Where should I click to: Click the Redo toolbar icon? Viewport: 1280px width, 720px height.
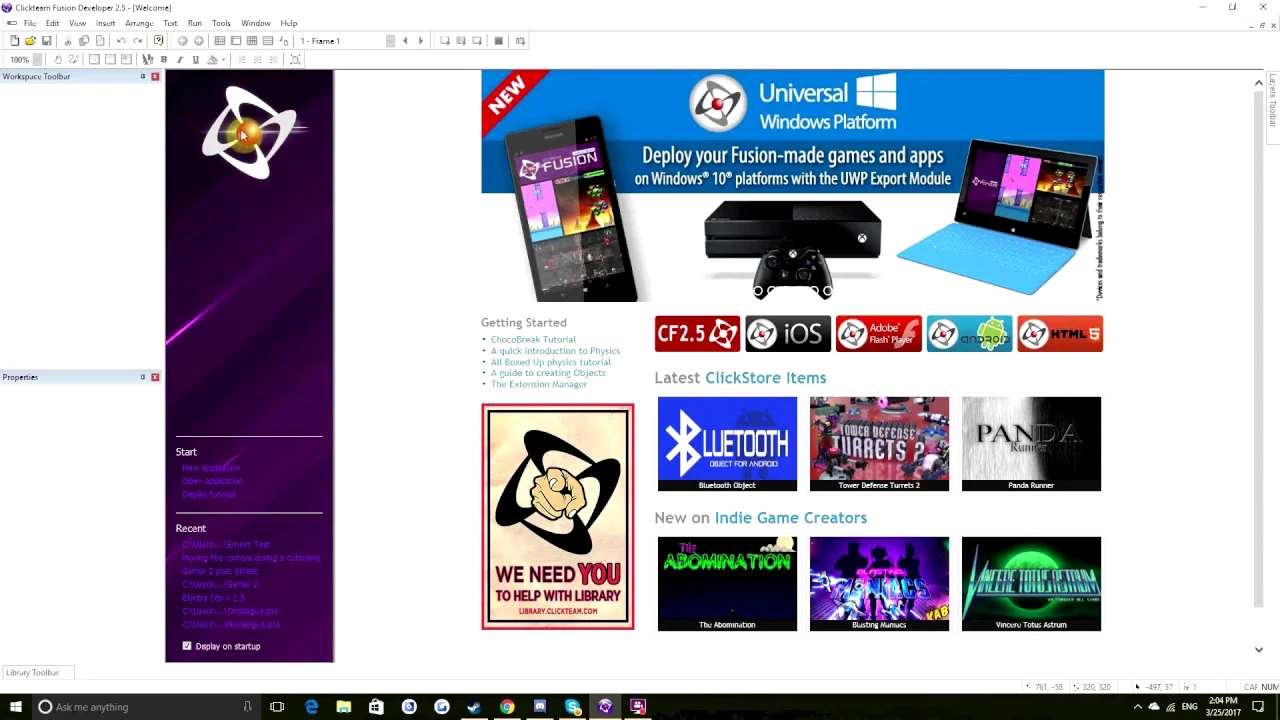(x=137, y=41)
